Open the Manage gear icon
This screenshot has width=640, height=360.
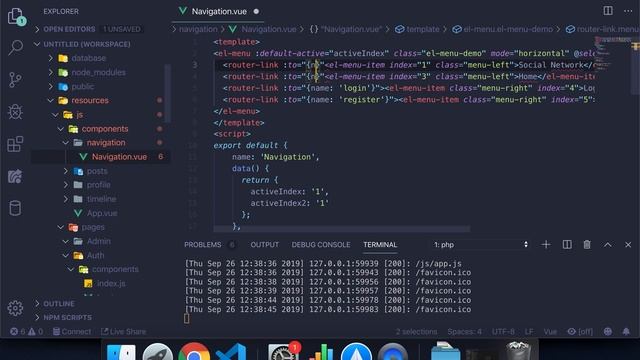15,308
